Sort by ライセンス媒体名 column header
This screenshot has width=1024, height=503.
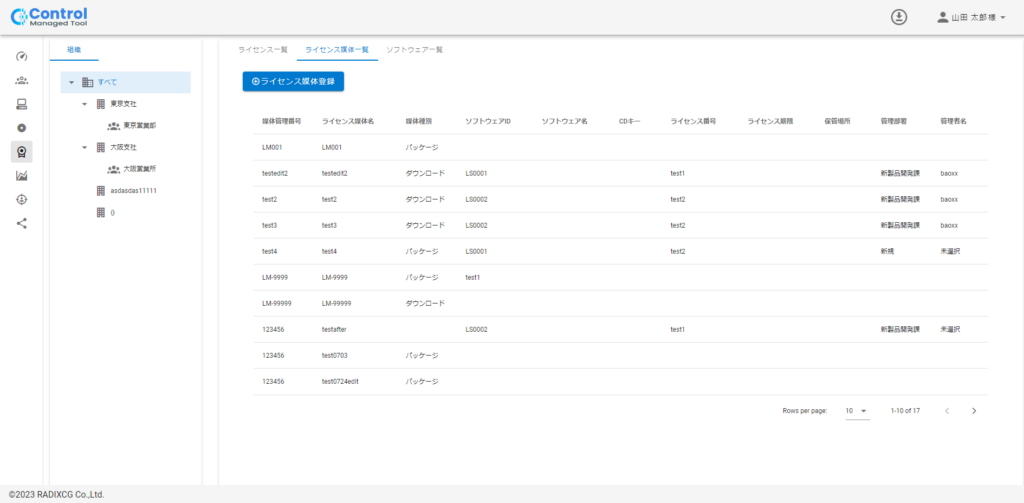(x=348, y=122)
